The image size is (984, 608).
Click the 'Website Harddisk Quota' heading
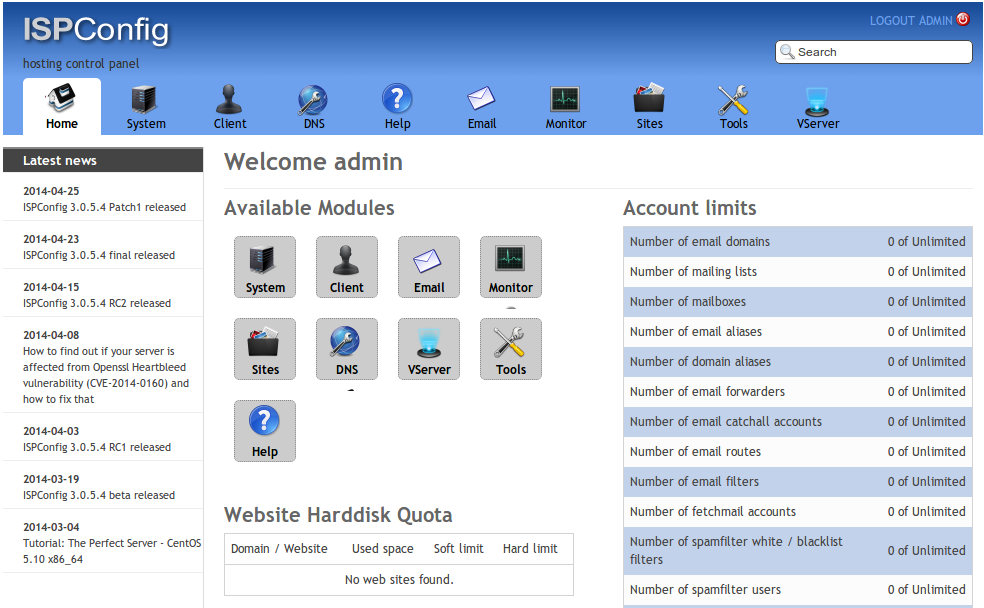click(338, 515)
